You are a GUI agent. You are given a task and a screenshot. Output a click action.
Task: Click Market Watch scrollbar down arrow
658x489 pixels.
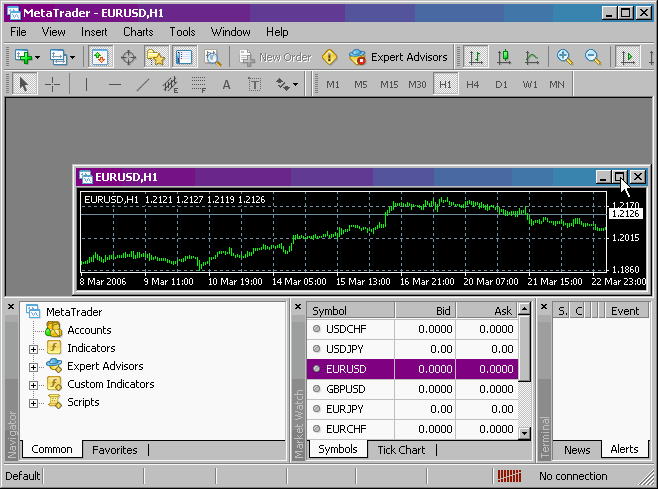coord(525,433)
